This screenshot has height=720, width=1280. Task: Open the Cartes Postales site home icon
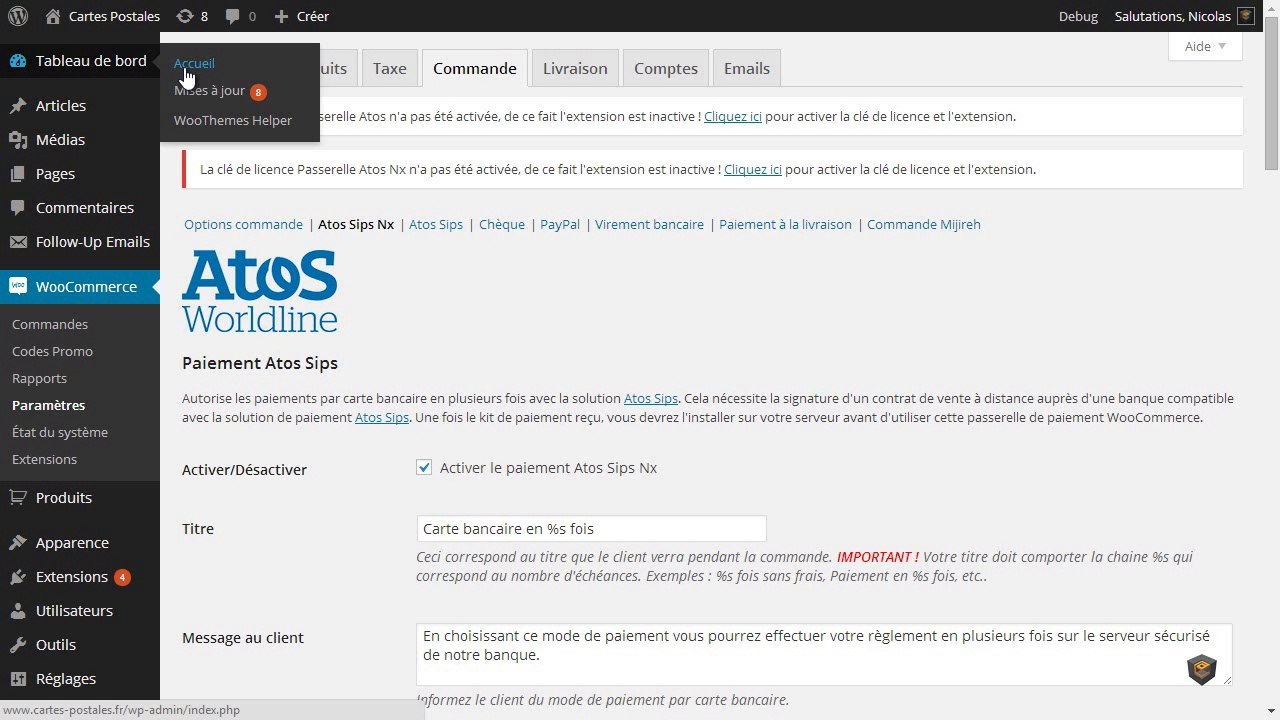pyautogui.click(x=53, y=16)
